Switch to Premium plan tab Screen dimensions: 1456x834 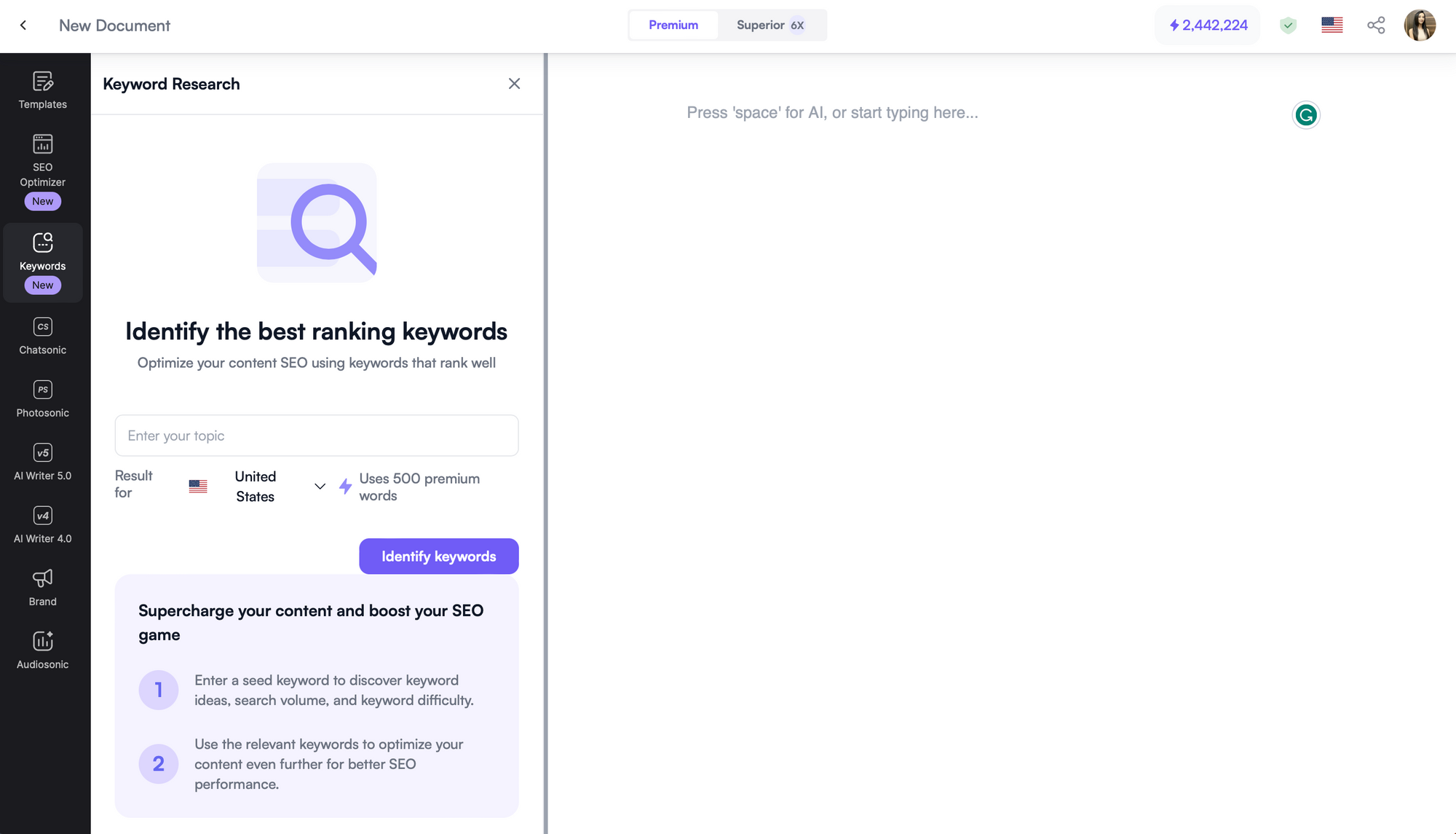pos(673,25)
